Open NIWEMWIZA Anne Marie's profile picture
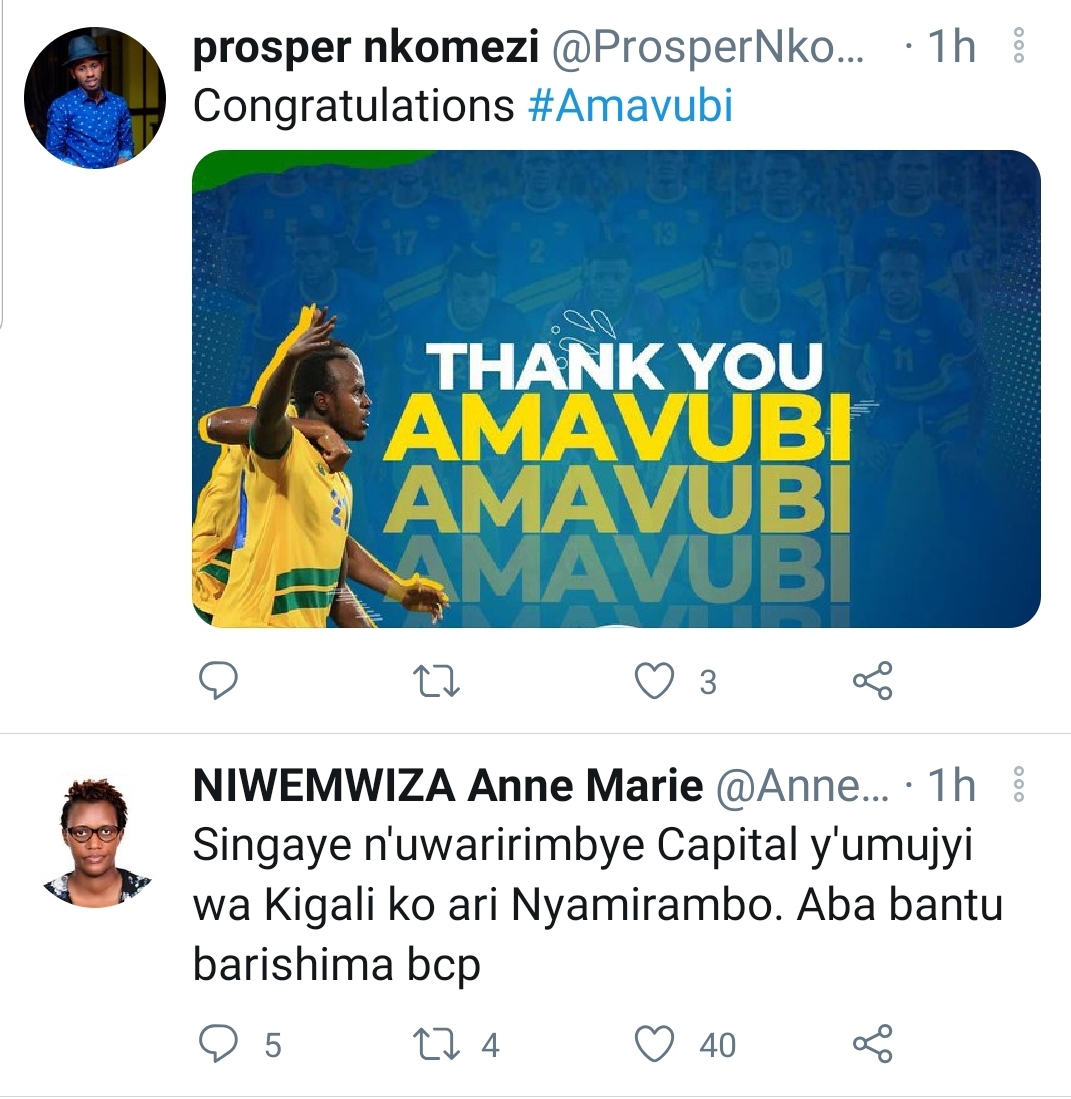The height and width of the screenshot is (1099, 1071). tap(95, 840)
